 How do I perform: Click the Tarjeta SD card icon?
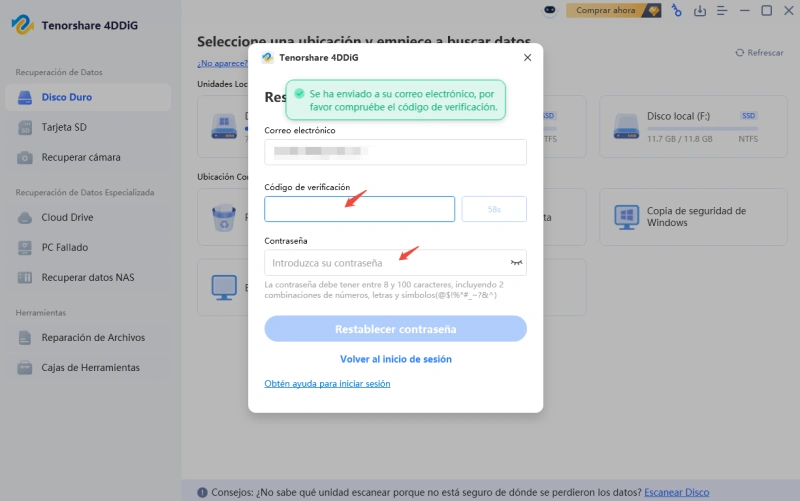(24, 127)
